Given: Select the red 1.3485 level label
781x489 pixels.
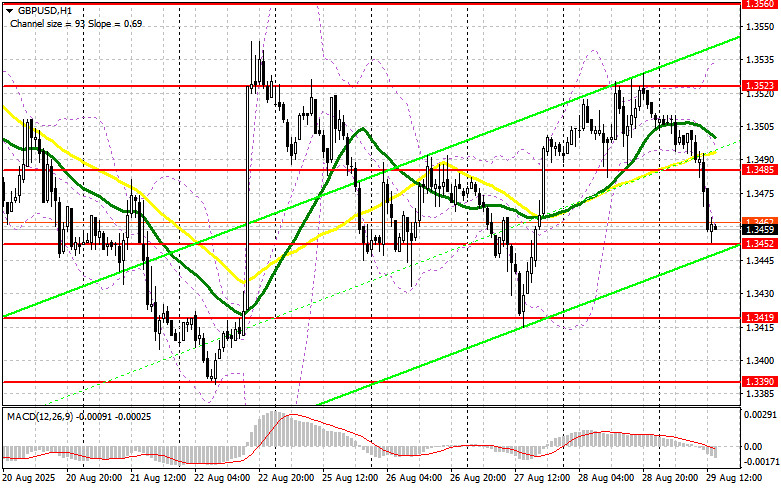Looking at the screenshot, I should 760,170.
